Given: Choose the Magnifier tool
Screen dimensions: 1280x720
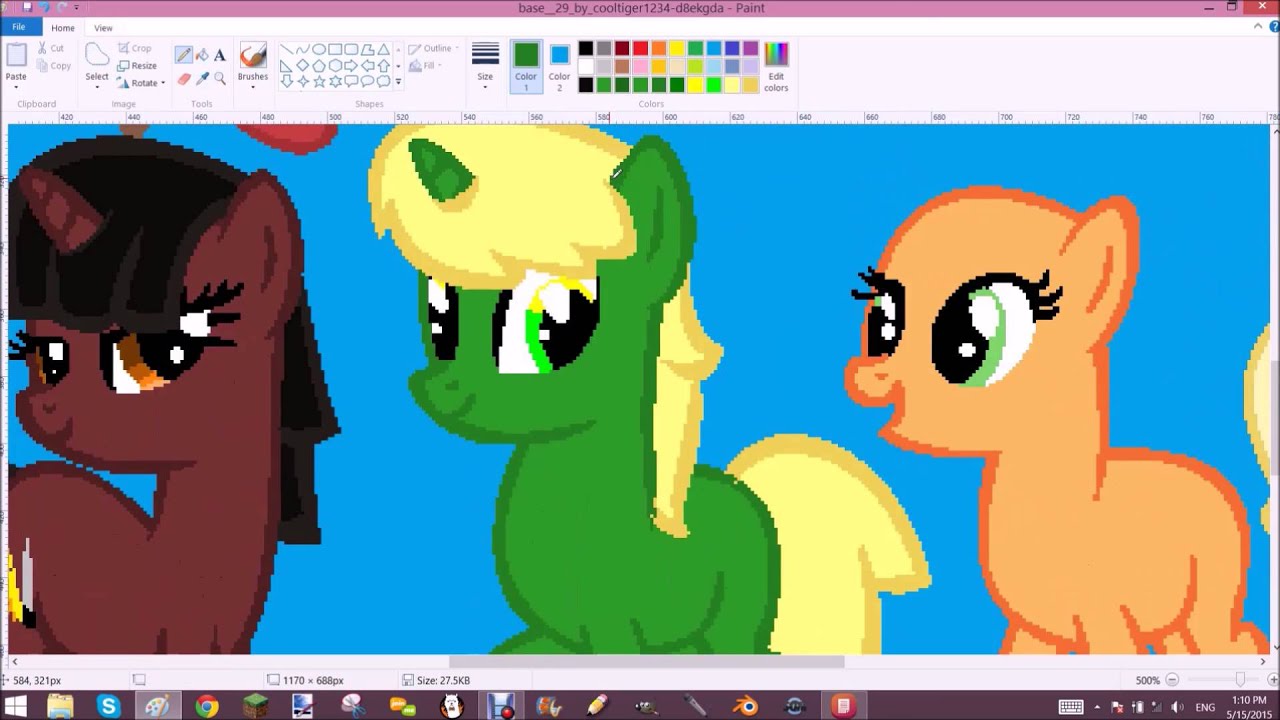Looking at the screenshot, I should (x=220, y=78).
